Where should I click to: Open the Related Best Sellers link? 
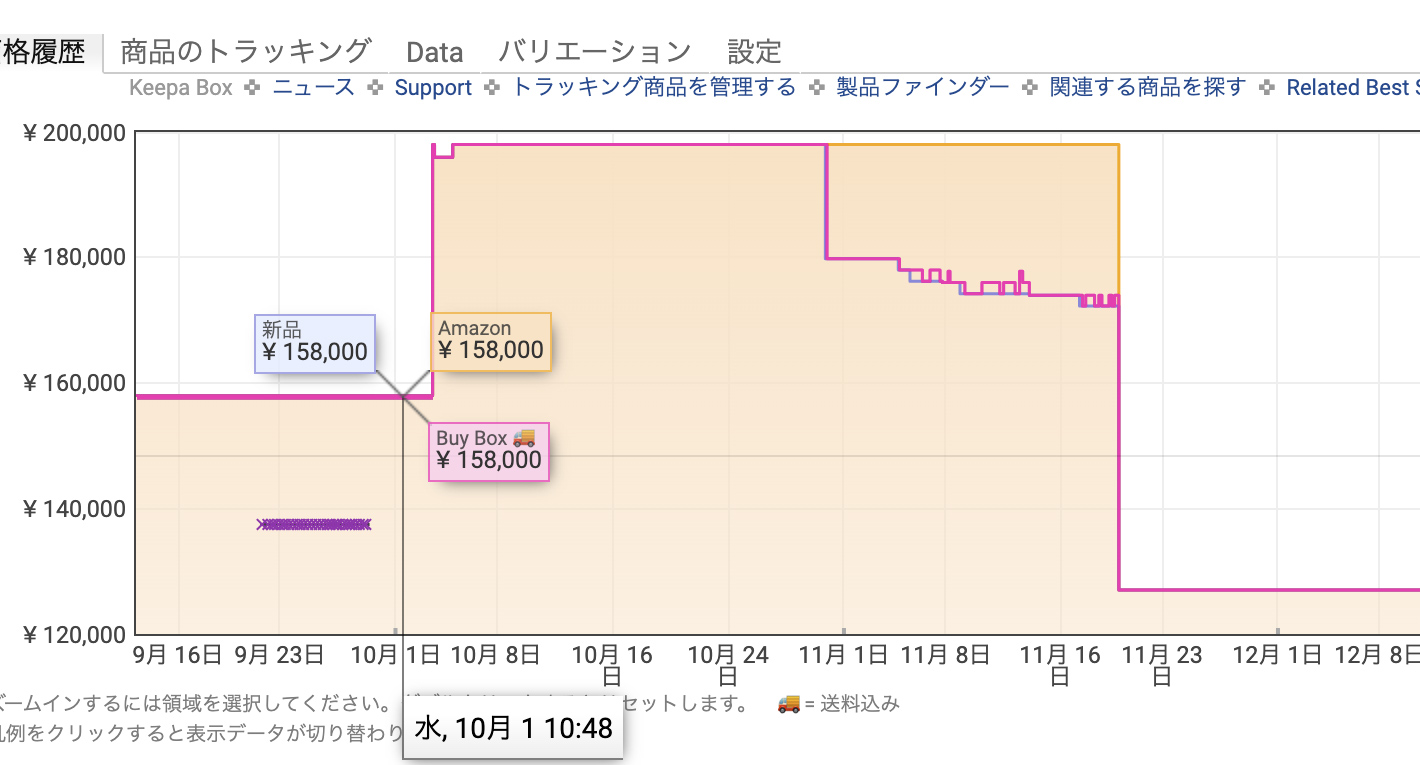tap(1352, 88)
